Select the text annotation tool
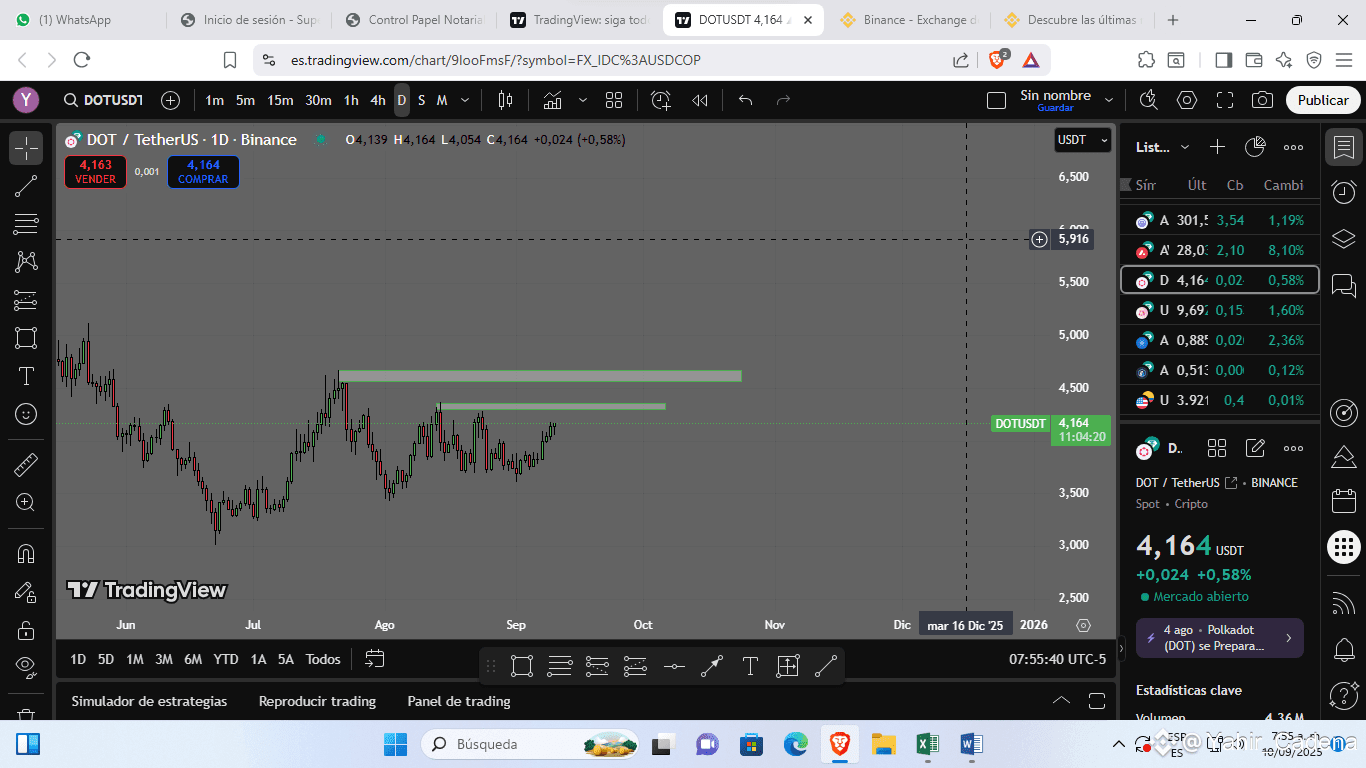 (26, 376)
